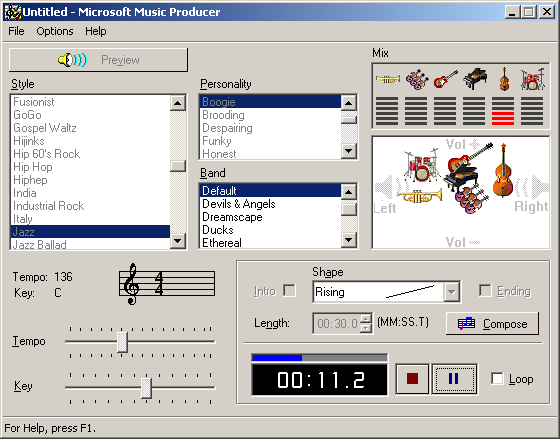Open the Options menu
This screenshot has height=439, width=560.
point(55,31)
